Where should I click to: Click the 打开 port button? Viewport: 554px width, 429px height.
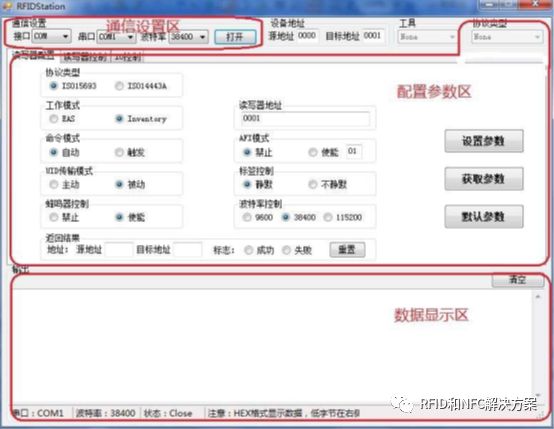[x=235, y=37]
